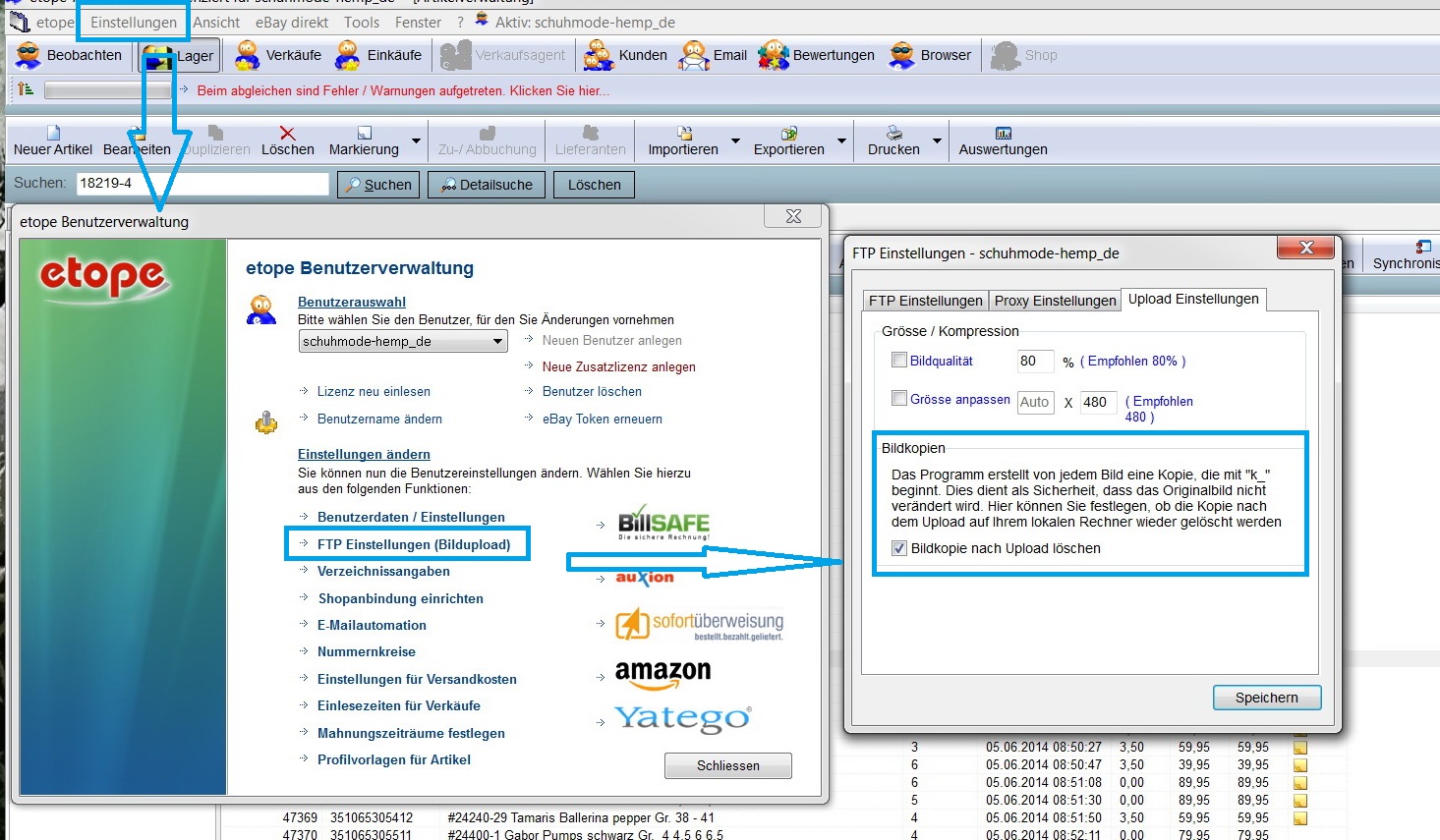Viewport: 1440px width, 840px height.
Task: Launch the Browser toolbar icon
Action: (x=901, y=56)
